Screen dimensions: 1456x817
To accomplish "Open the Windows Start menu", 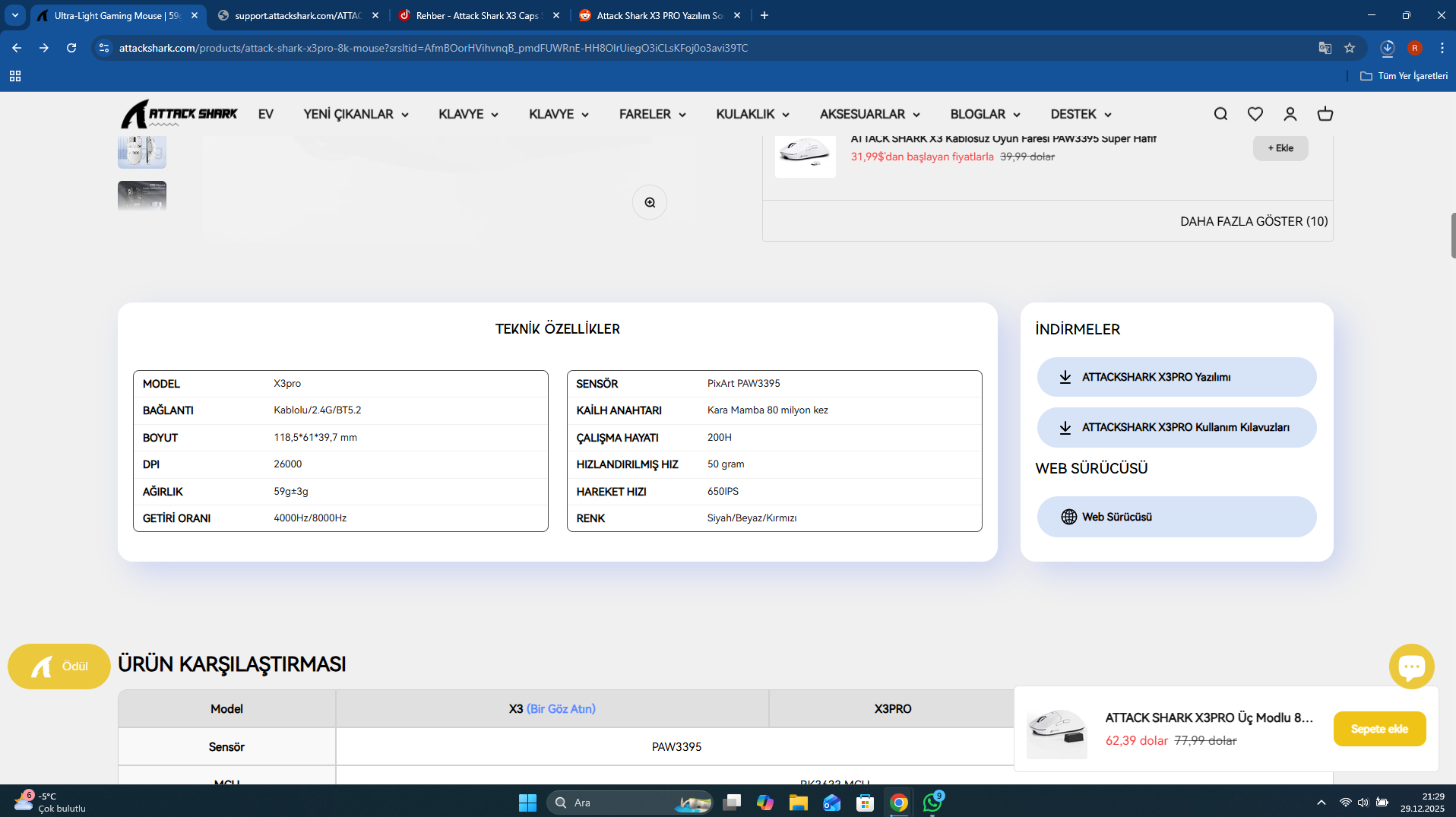I will pos(527,803).
